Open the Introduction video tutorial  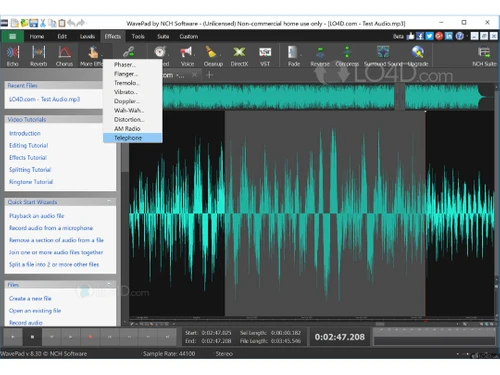click(x=25, y=133)
